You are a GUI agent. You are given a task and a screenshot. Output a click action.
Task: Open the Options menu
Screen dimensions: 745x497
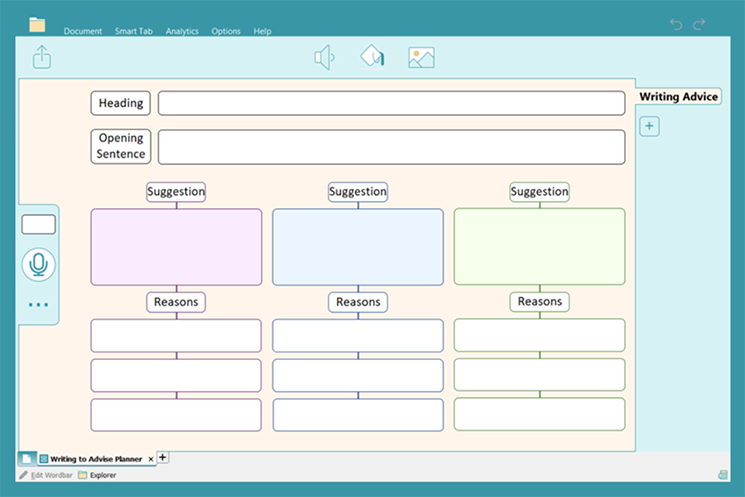point(226,31)
